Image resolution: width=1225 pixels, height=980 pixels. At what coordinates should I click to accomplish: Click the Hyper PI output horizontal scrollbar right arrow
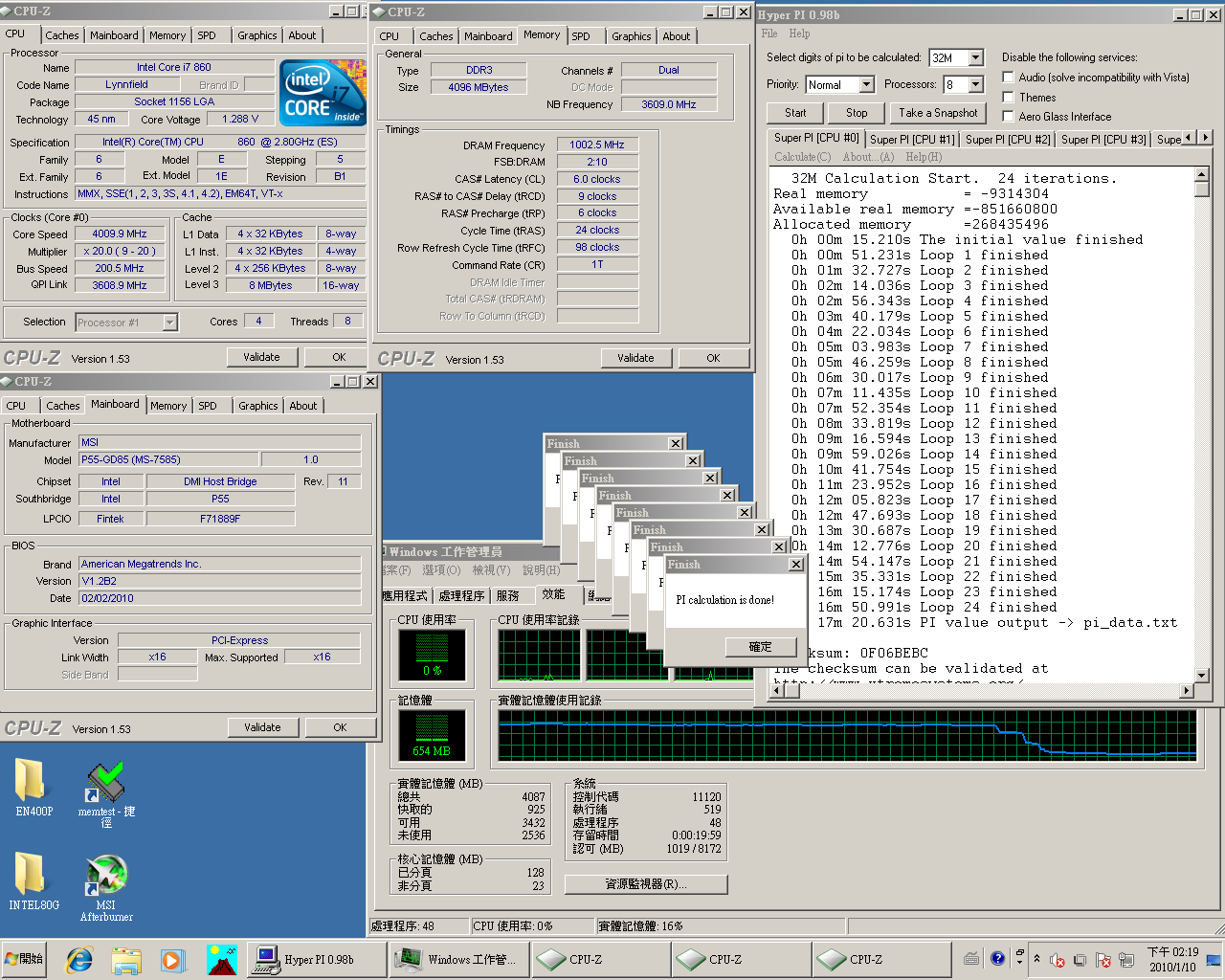1187,690
